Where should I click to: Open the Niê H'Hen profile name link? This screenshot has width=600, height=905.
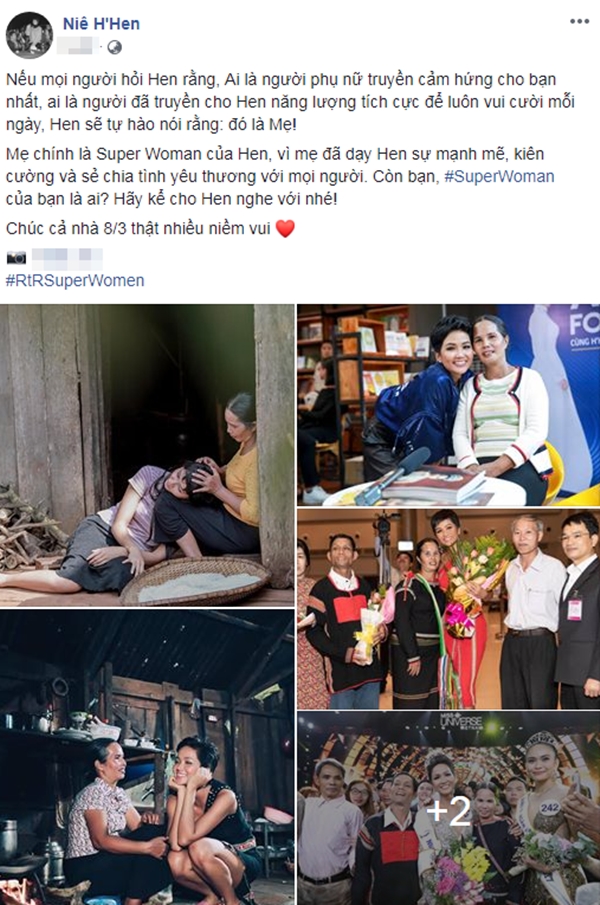click(101, 24)
